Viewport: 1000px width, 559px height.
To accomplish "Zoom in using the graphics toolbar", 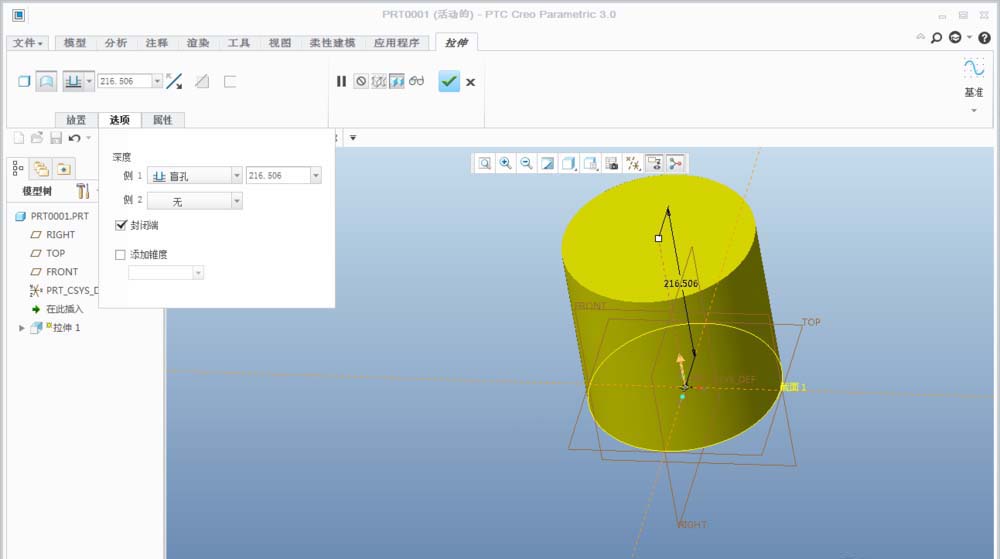I will 506,163.
